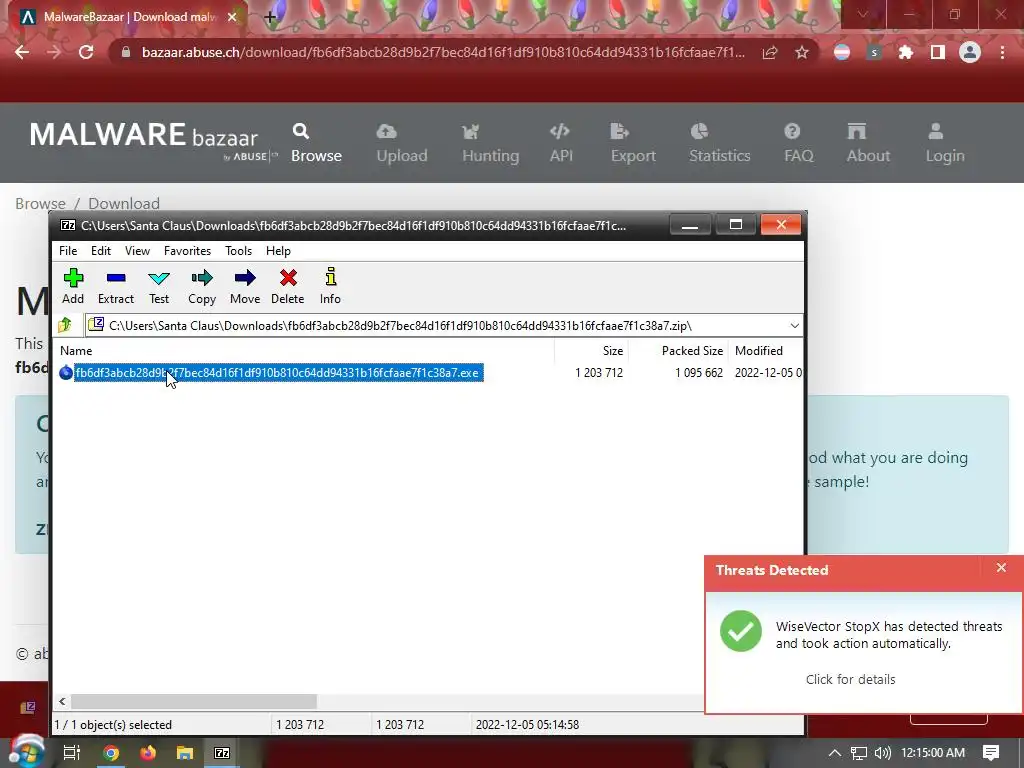Click the Chrome address bar URL
The height and width of the screenshot is (768, 1024).
(x=443, y=52)
